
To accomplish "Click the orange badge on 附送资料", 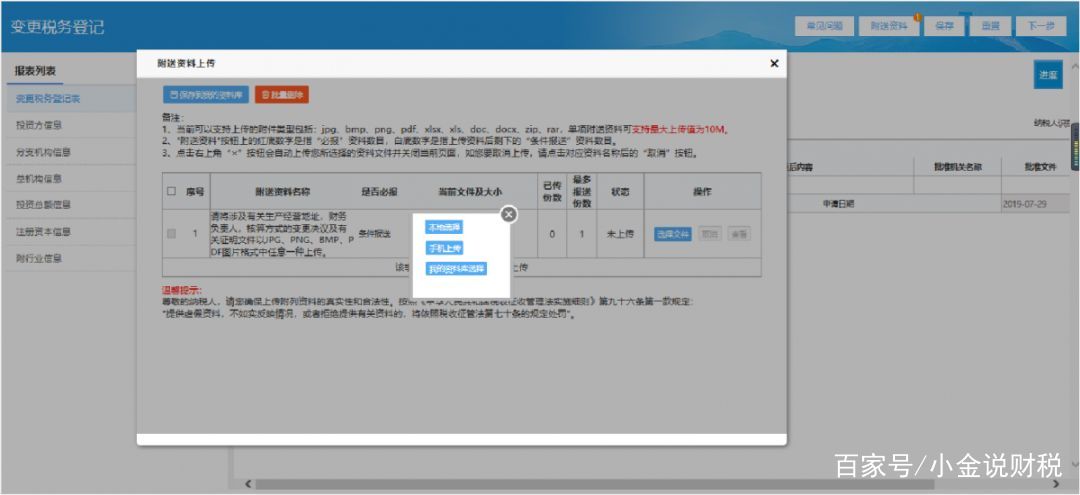I will pos(917,17).
